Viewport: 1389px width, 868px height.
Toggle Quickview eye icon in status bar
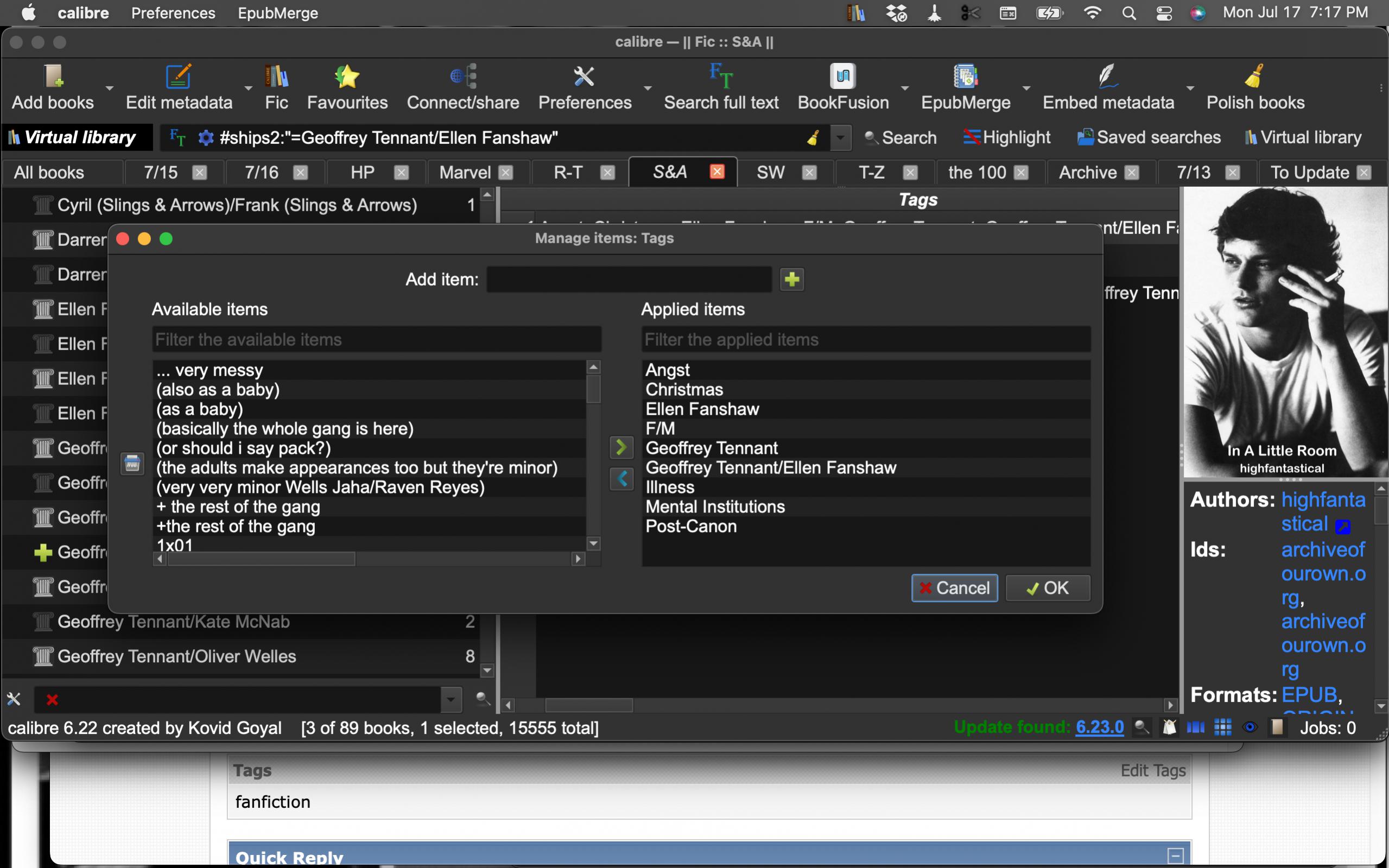[1250, 728]
